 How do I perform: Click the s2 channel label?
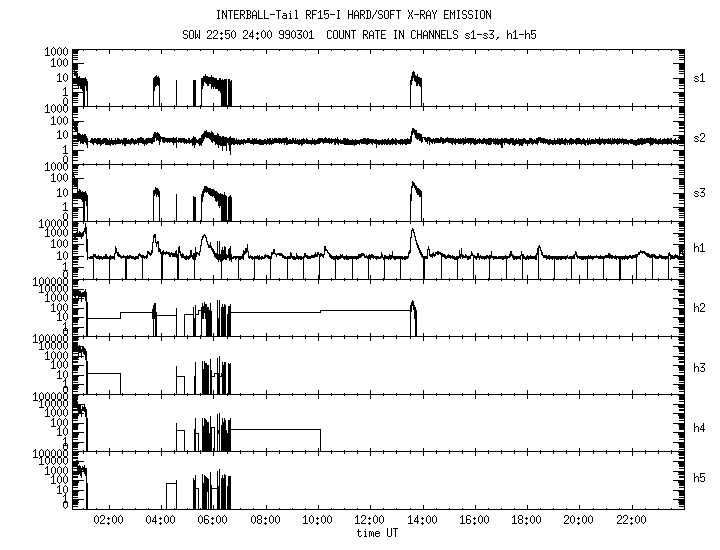699,135
